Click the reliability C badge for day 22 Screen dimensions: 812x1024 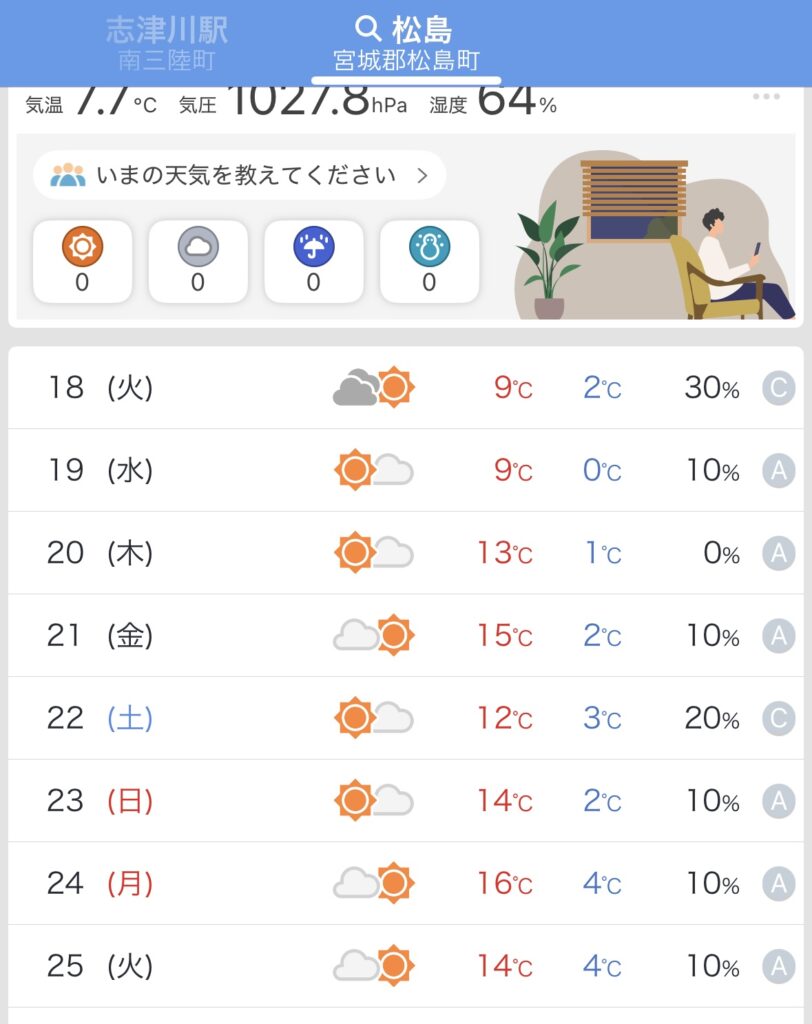point(778,718)
